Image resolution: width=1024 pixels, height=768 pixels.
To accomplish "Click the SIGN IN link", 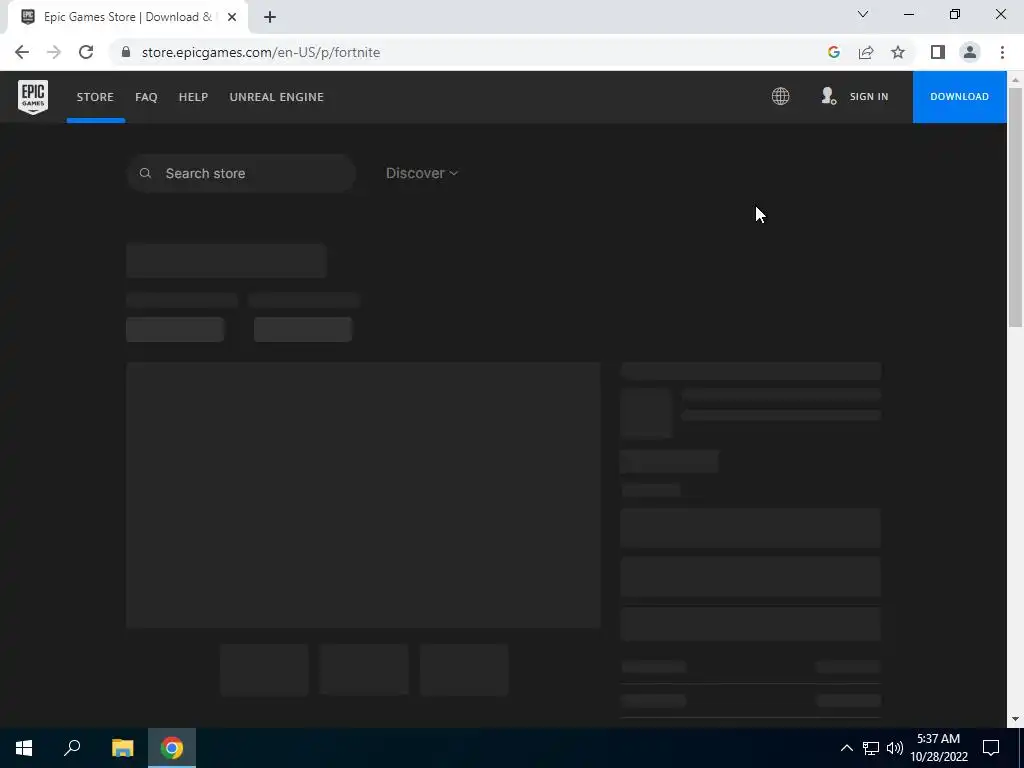I will tap(869, 97).
